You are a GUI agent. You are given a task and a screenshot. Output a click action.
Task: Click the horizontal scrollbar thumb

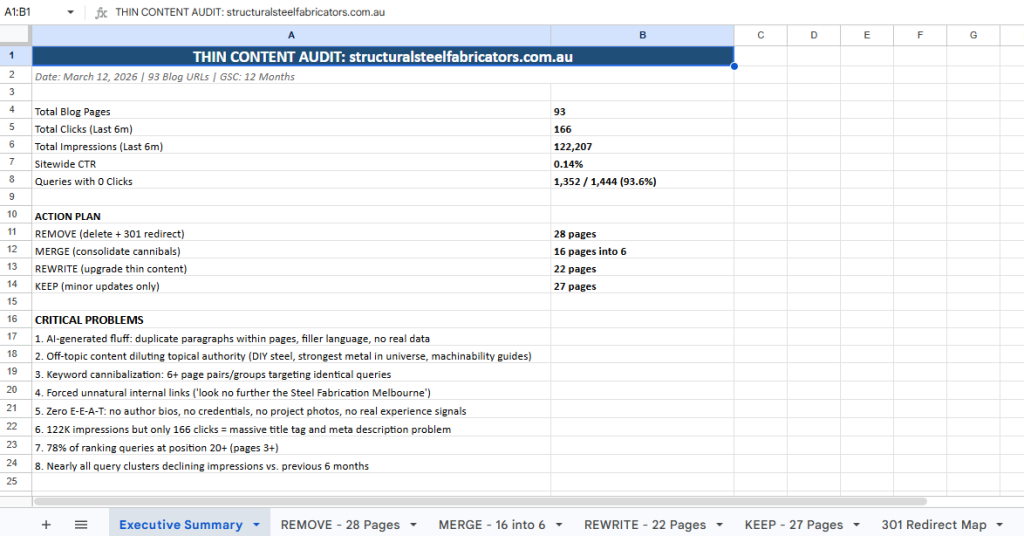(481, 501)
